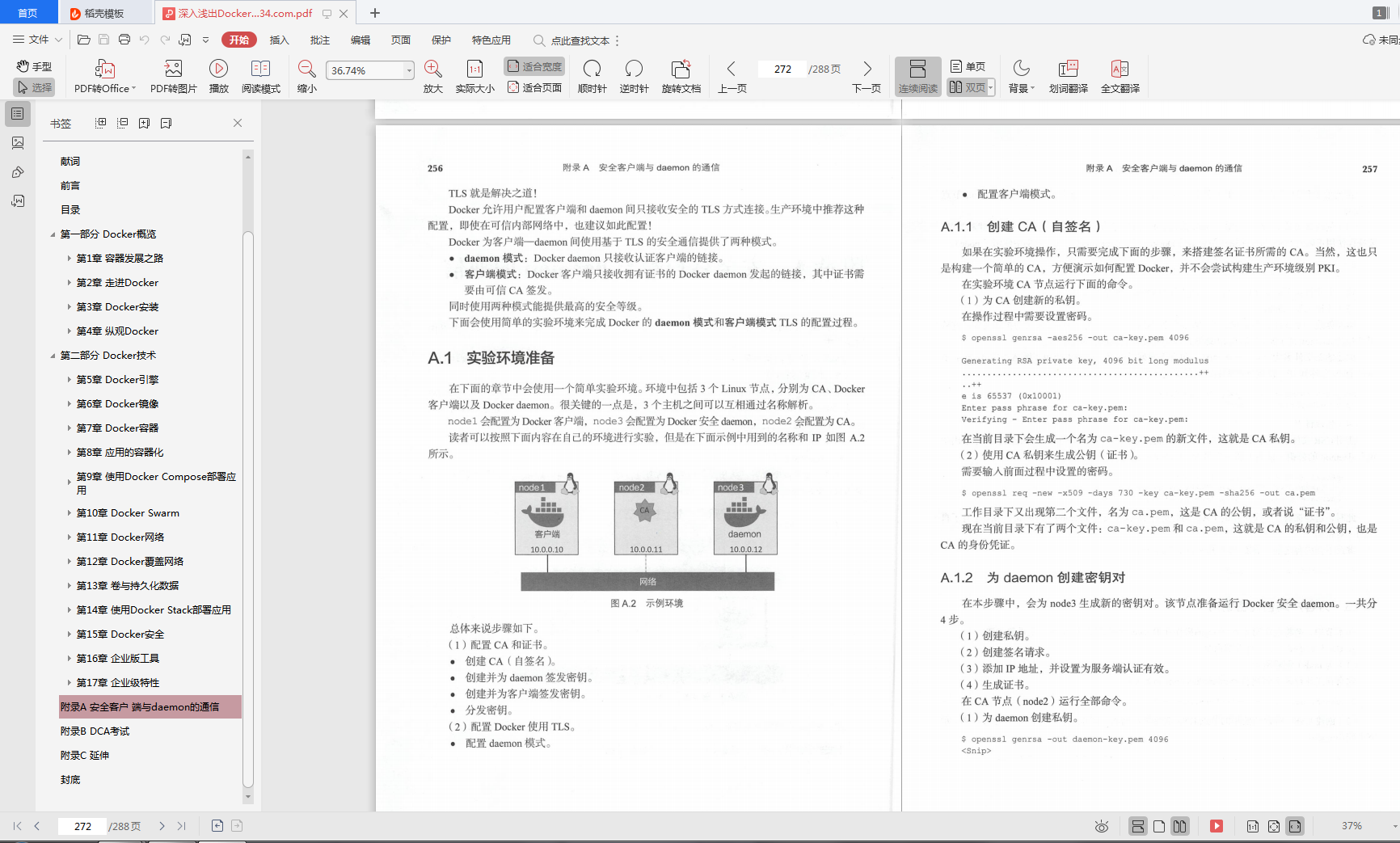This screenshot has width=1400, height=843.
Task: Open a new tab with plus button
Action: 375,13
